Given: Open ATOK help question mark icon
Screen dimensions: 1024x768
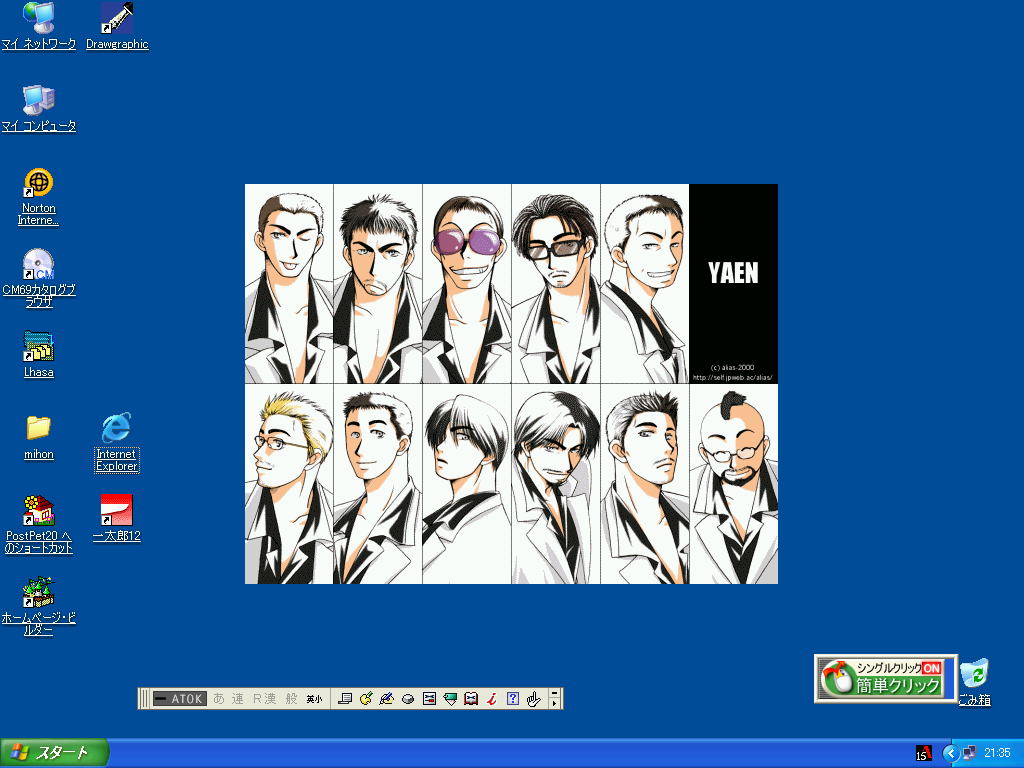Looking at the screenshot, I should click(x=512, y=699).
